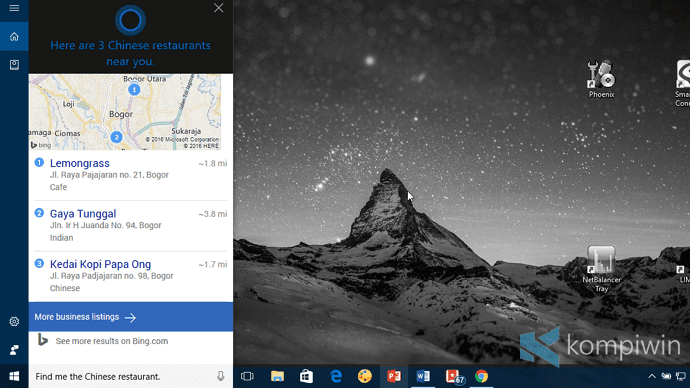Open the Gaya Tunggal listing
The width and height of the screenshot is (690, 388).
[x=83, y=214]
